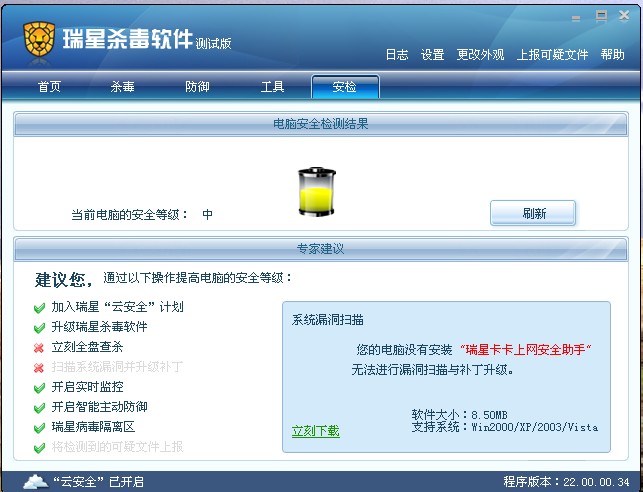The width and height of the screenshot is (643, 492).
Task: Select suggestion 升级瑞星杀毒软件
Action: 99,327
